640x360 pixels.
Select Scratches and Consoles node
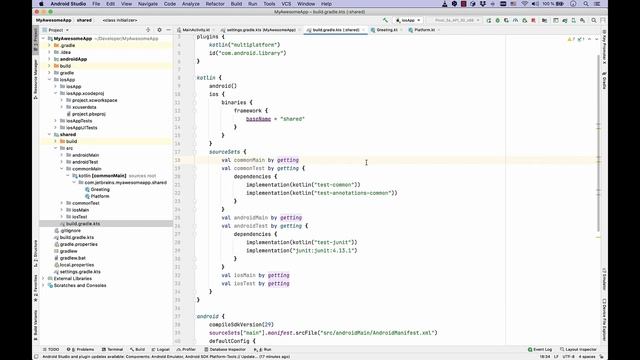coord(80,285)
